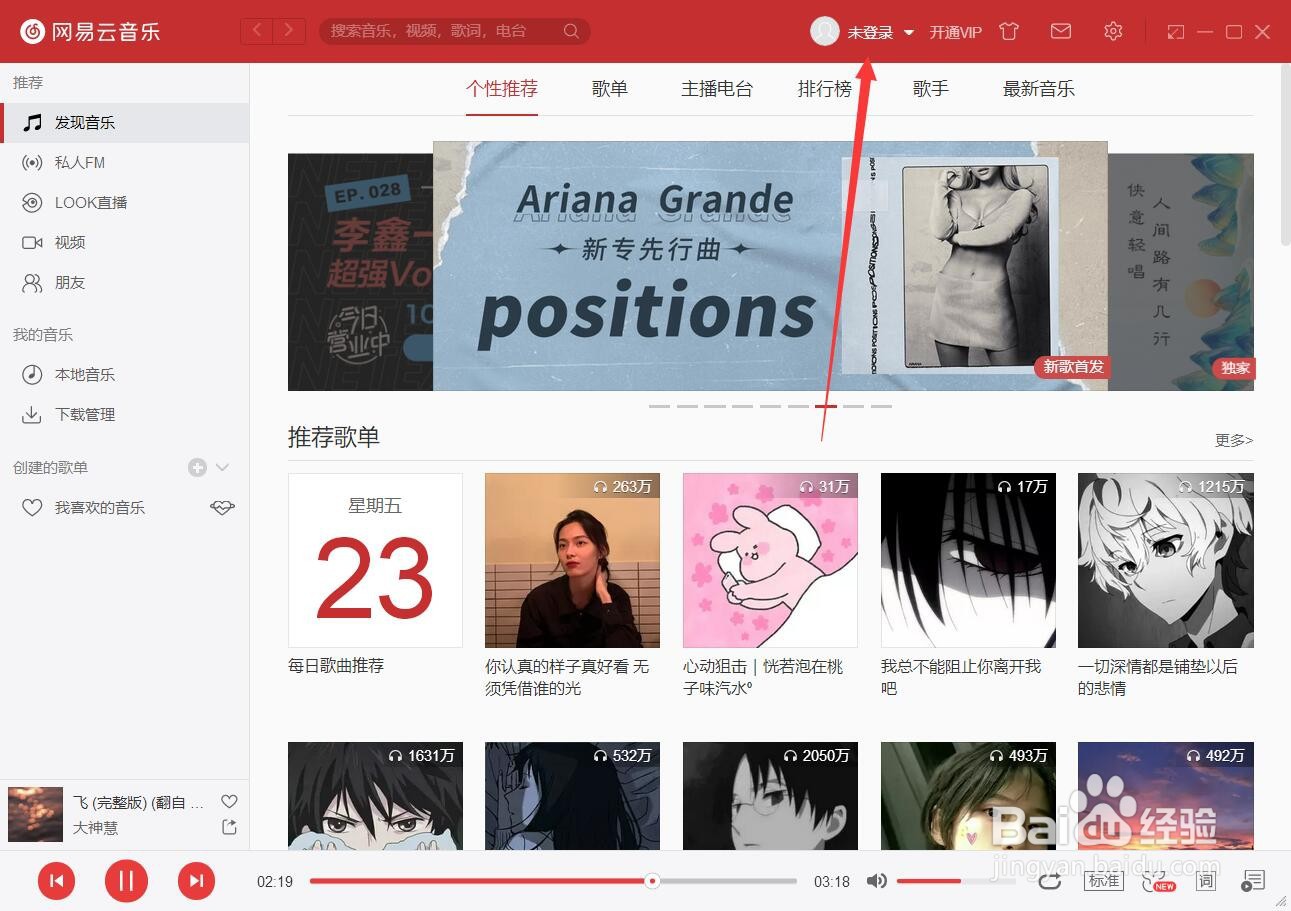Pause the current song
The image size is (1291, 911).
pyautogui.click(x=126, y=881)
